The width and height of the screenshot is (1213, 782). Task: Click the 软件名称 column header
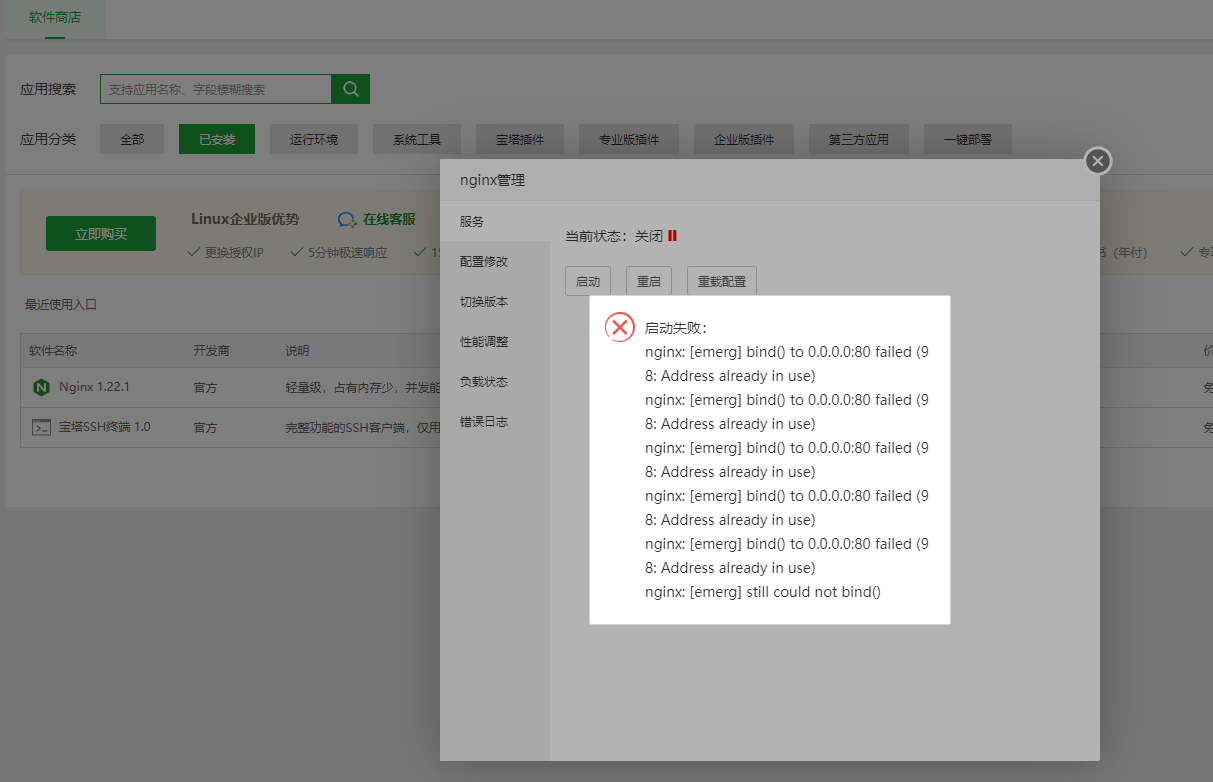pos(53,351)
